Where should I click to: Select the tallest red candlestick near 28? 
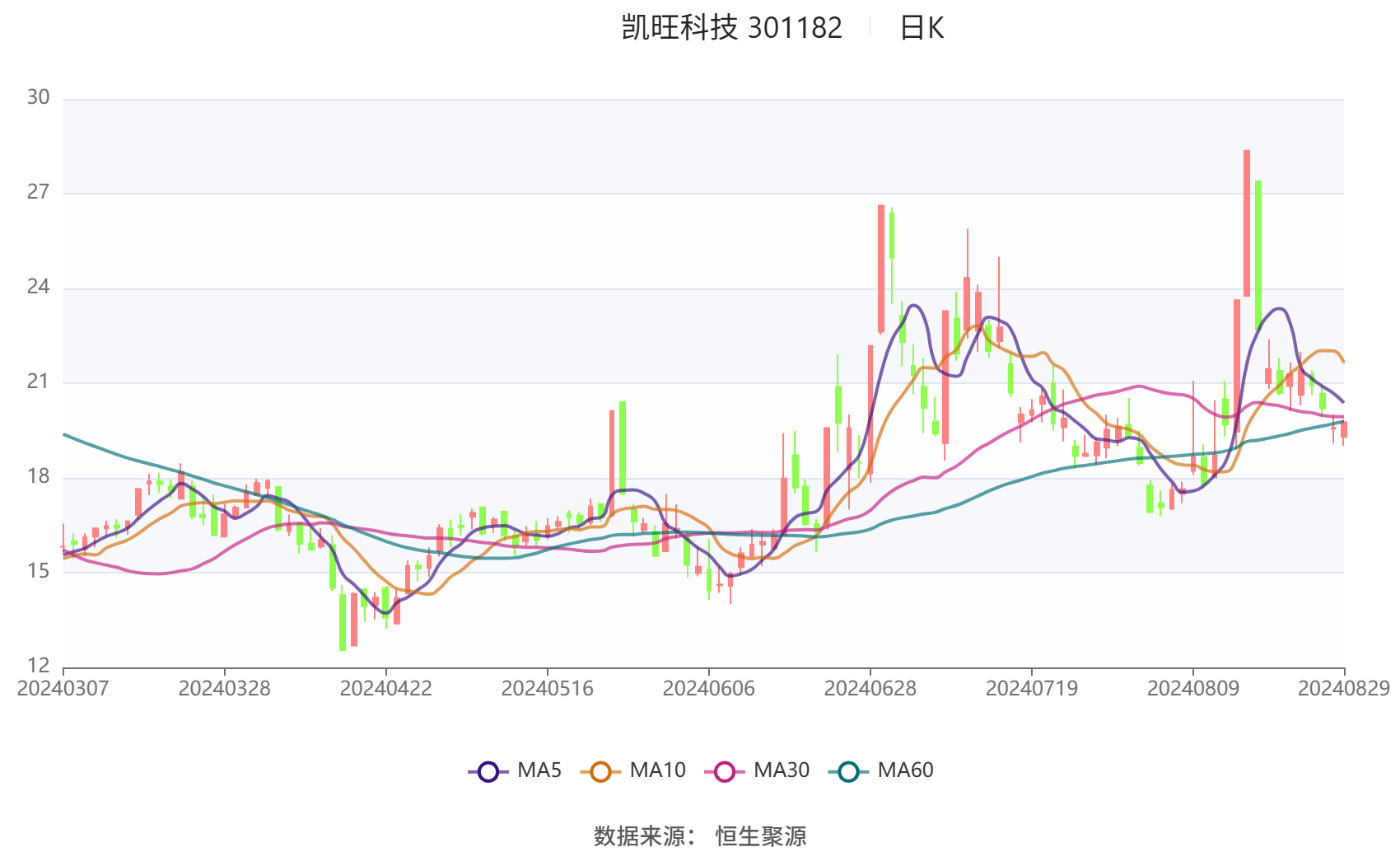1247,223
